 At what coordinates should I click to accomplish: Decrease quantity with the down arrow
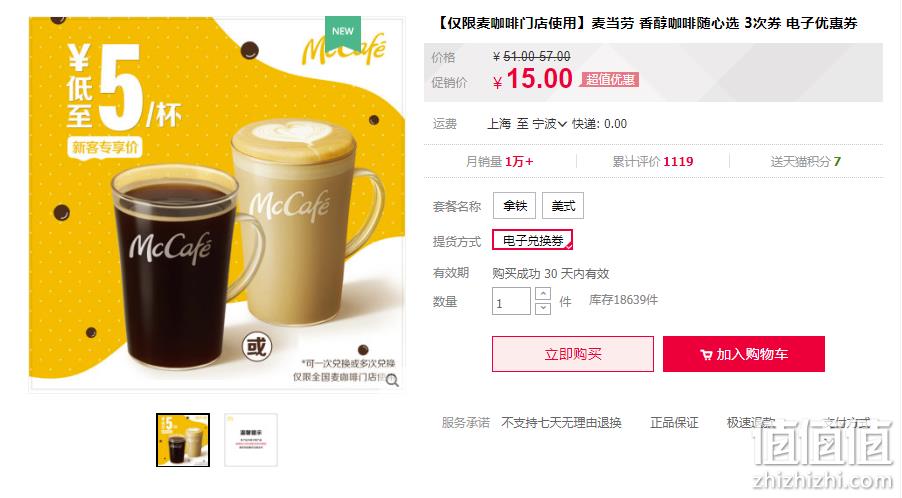point(542,308)
